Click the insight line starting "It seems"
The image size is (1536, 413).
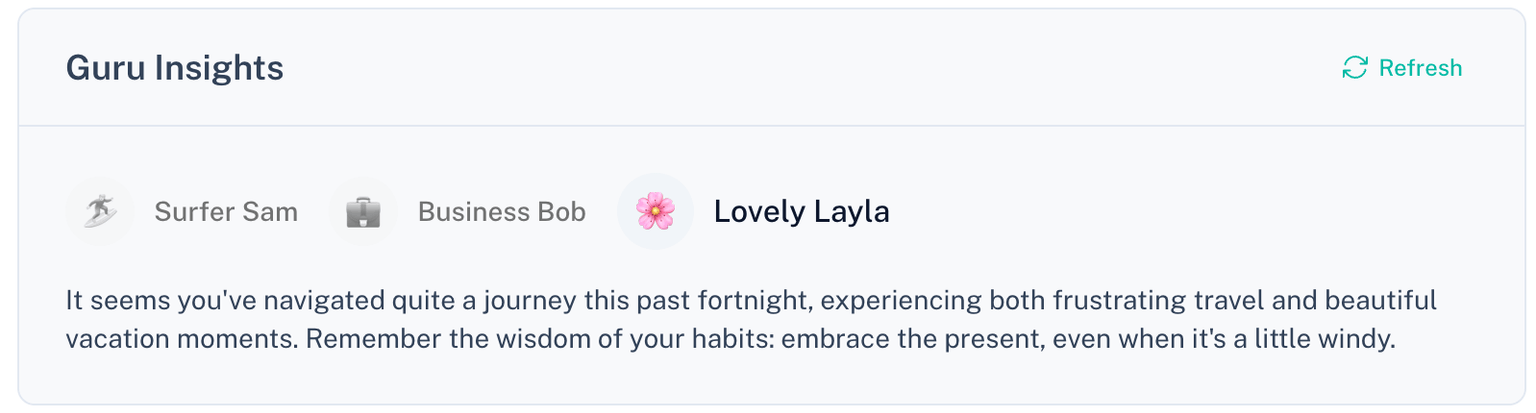(x=750, y=300)
